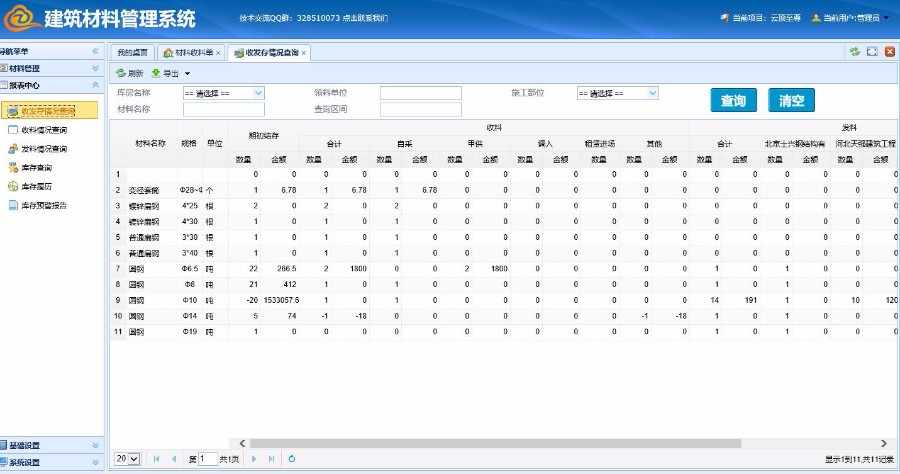Click the 材料管理 section header
Image resolution: width=900 pixels, height=474 pixels.
[x=52, y=68]
